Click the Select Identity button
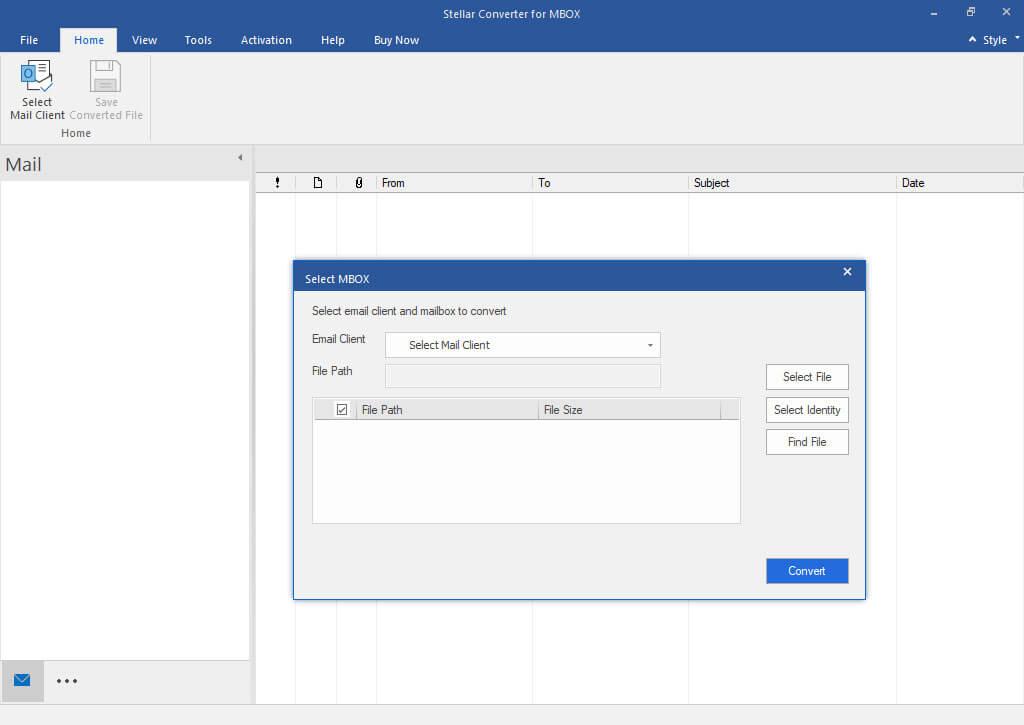The width and height of the screenshot is (1024, 725). click(x=807, y=410)
